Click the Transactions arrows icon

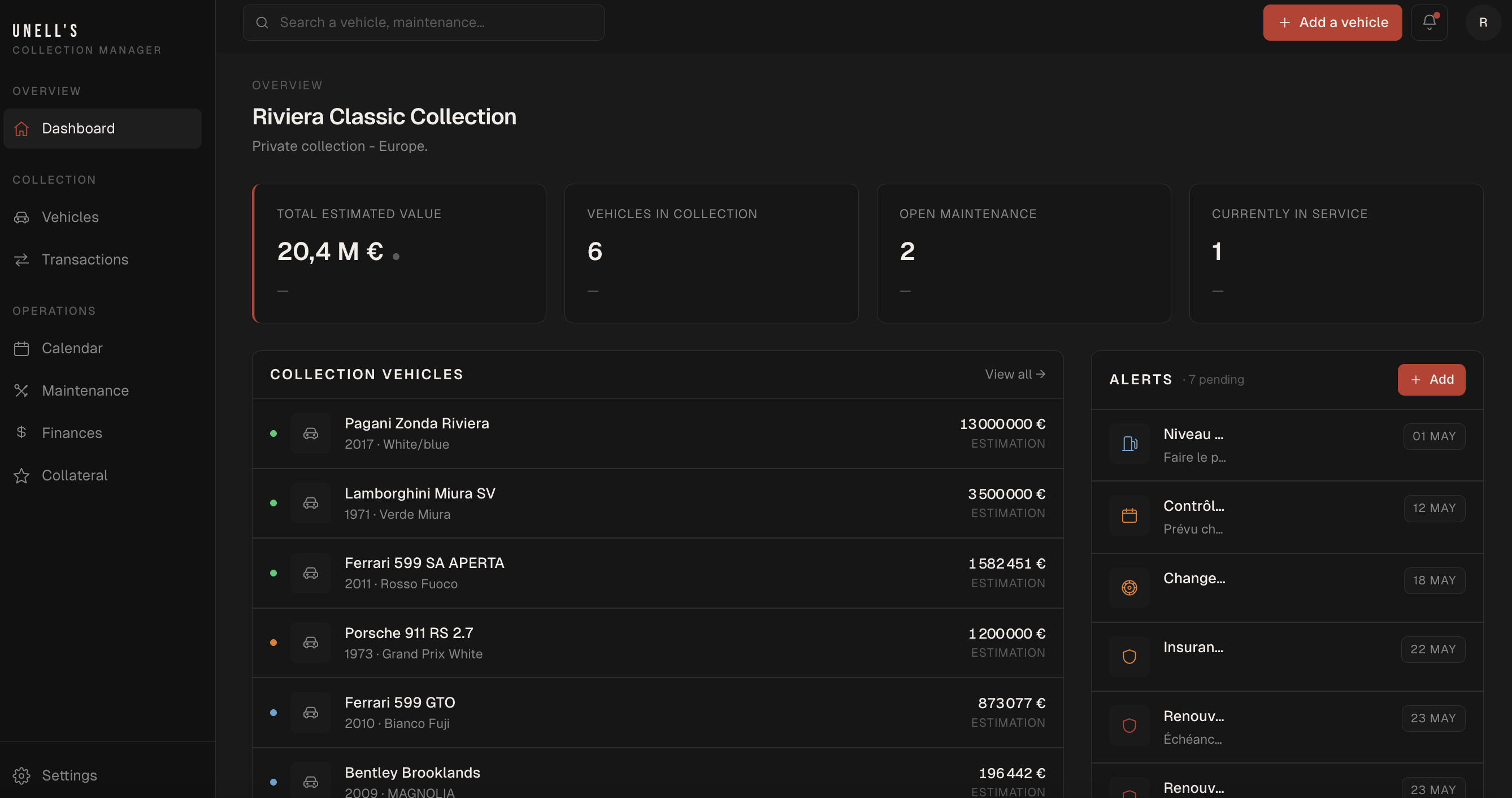[21, 259]
